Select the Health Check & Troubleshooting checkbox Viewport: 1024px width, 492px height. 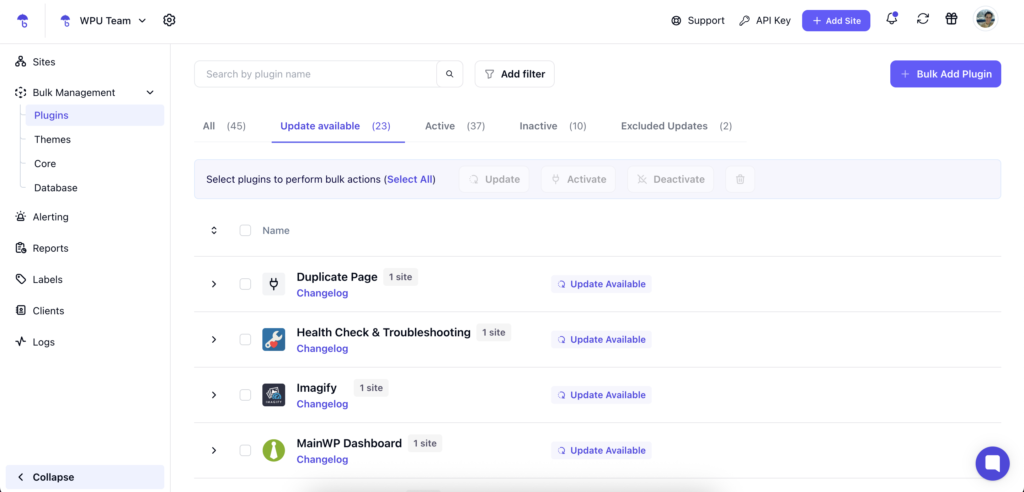tap(245, 340)
